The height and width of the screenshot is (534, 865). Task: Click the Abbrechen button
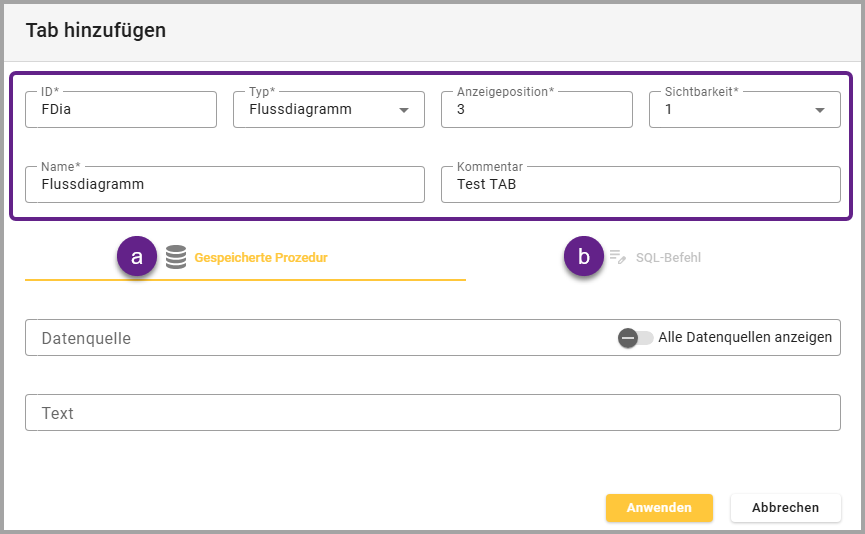click(x=785, y=507)
